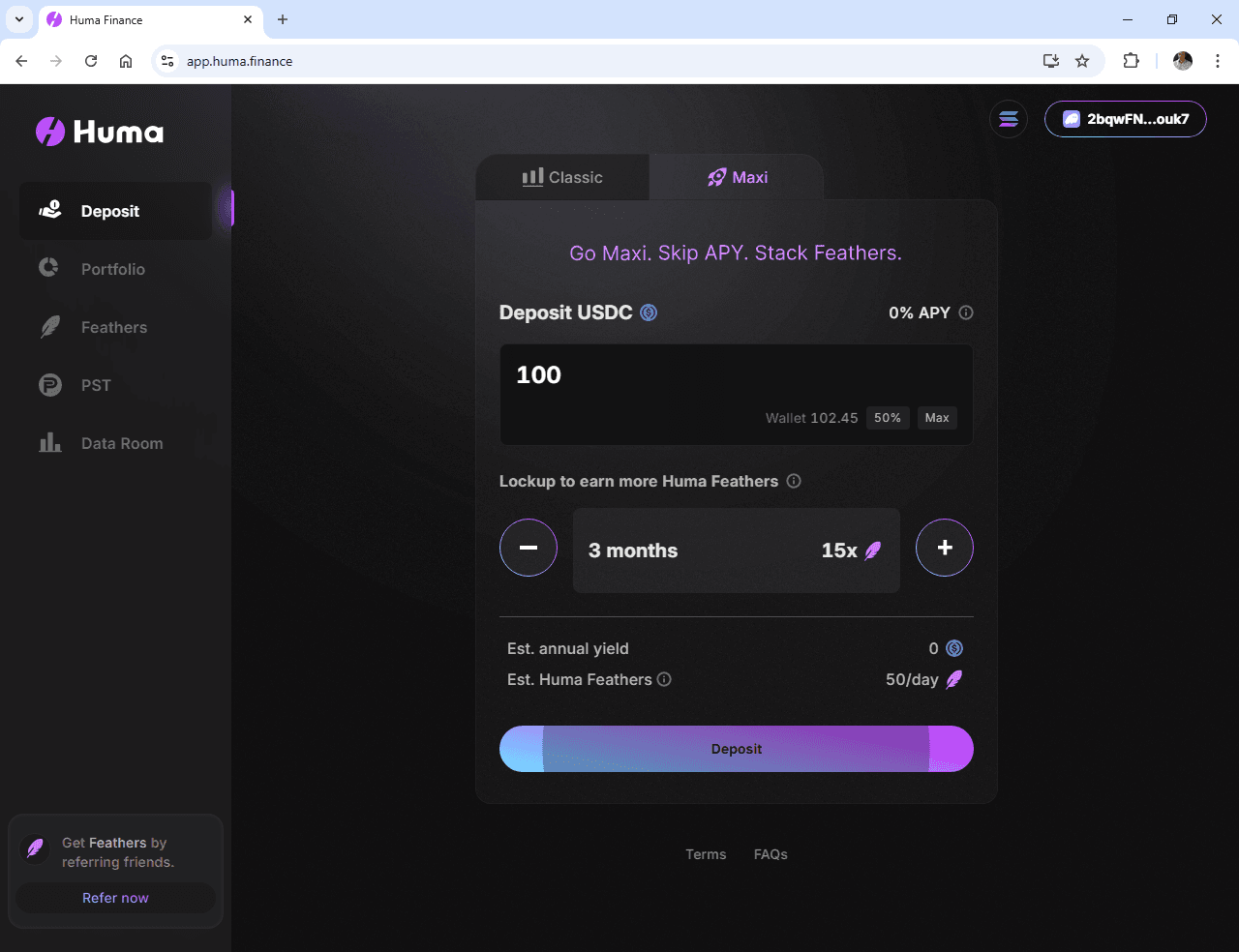Screen dimensions: 1239x952
Task: Bookmark this page with star icon
Action: (x=1082, y=61)
